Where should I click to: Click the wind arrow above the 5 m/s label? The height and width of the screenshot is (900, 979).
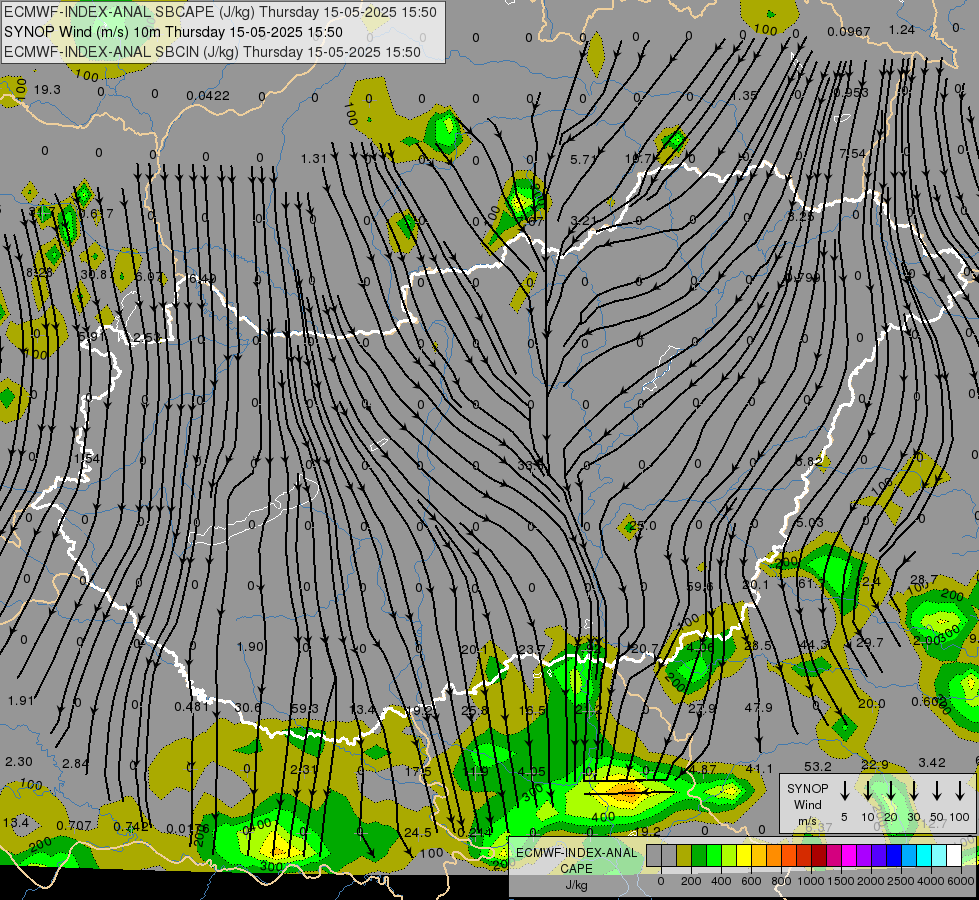845,791
